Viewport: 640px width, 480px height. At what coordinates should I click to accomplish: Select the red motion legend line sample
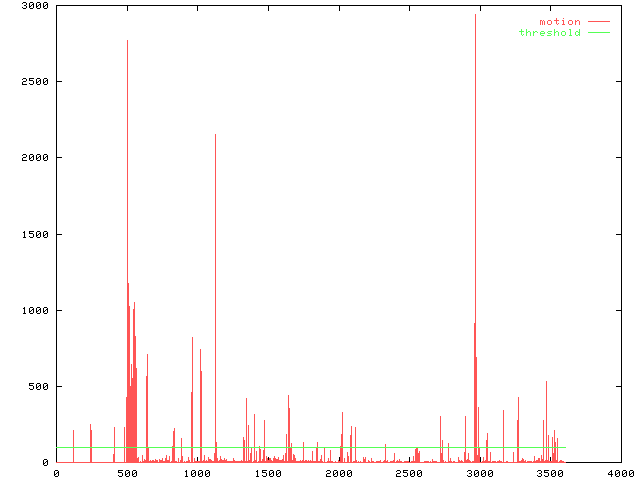[x=598, y=21]
